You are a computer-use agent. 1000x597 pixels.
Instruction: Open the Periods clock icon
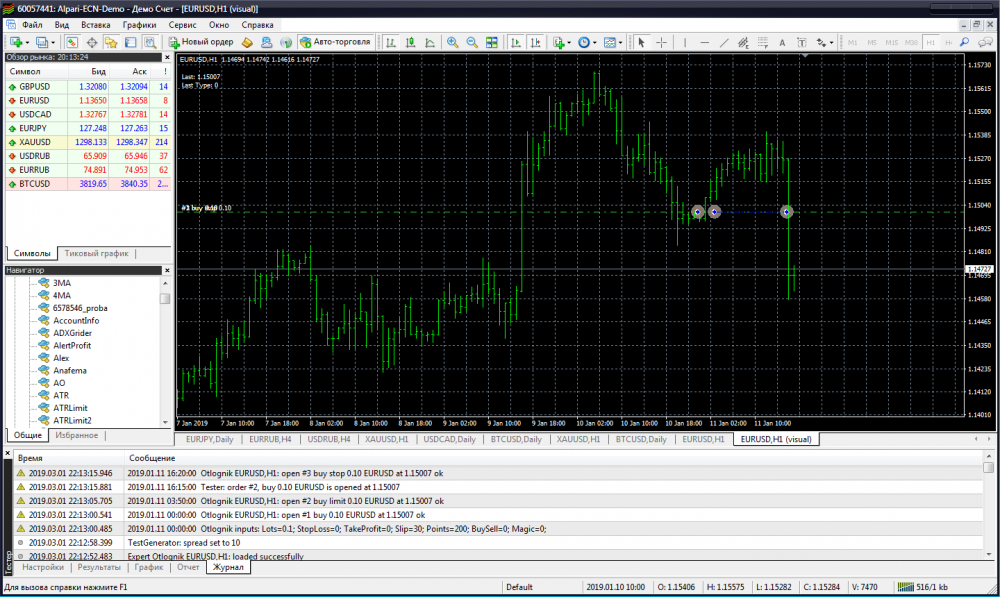(584, 42)
